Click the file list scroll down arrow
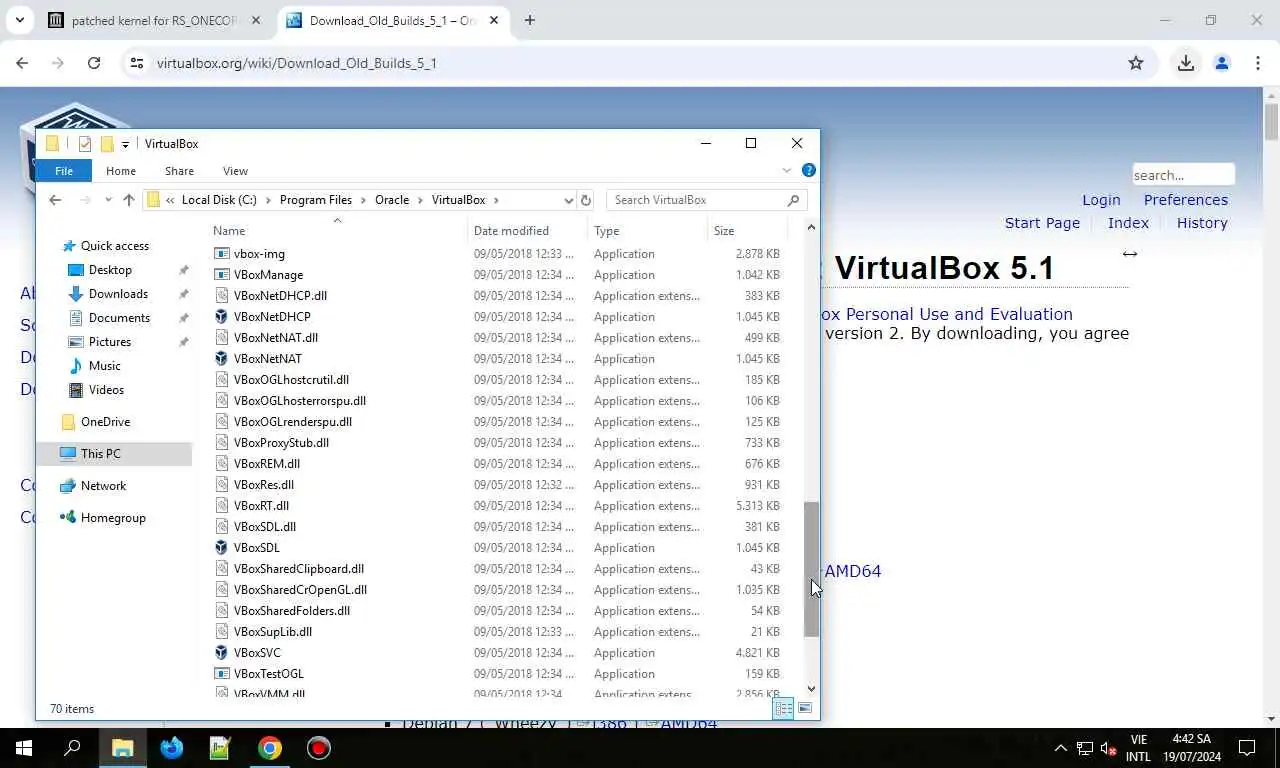Screen dimensions: 1280x768 pyautogui.click(x=811, y=689)
